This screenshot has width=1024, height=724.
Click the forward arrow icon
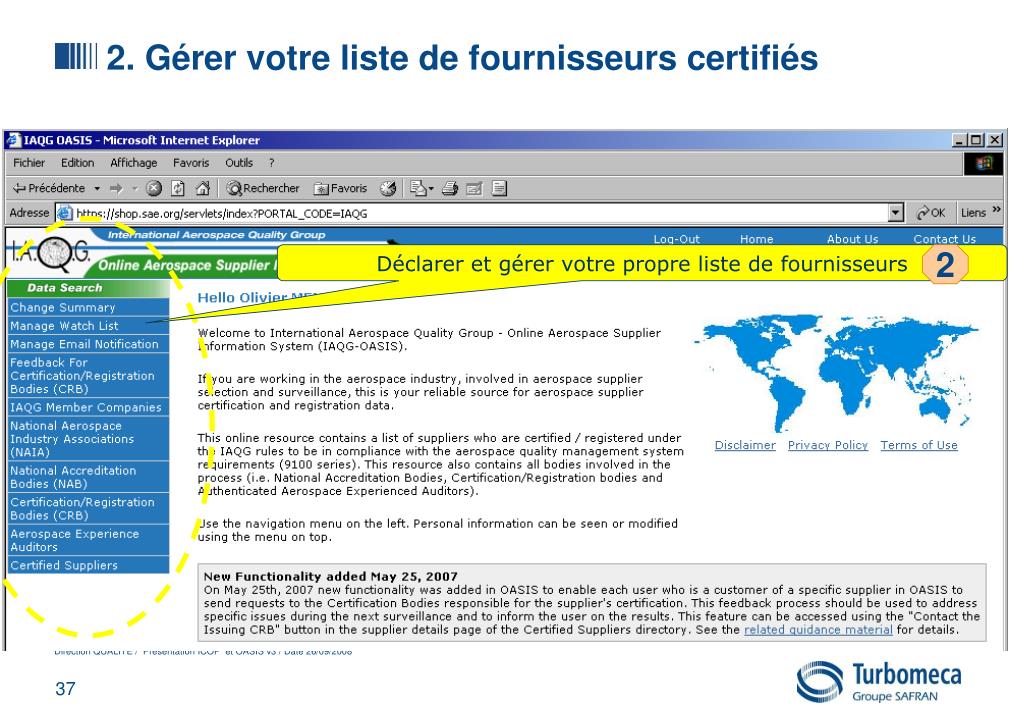(116, 189)
